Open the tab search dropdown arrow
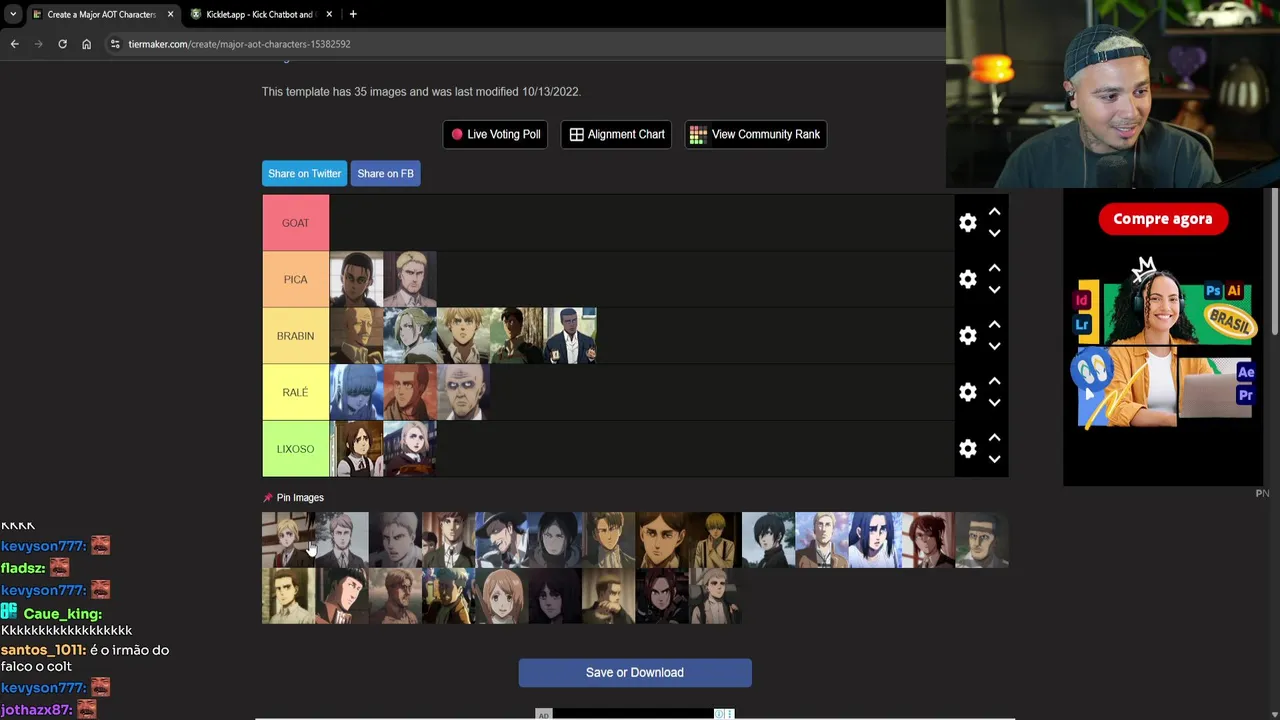 click(13, 14)
